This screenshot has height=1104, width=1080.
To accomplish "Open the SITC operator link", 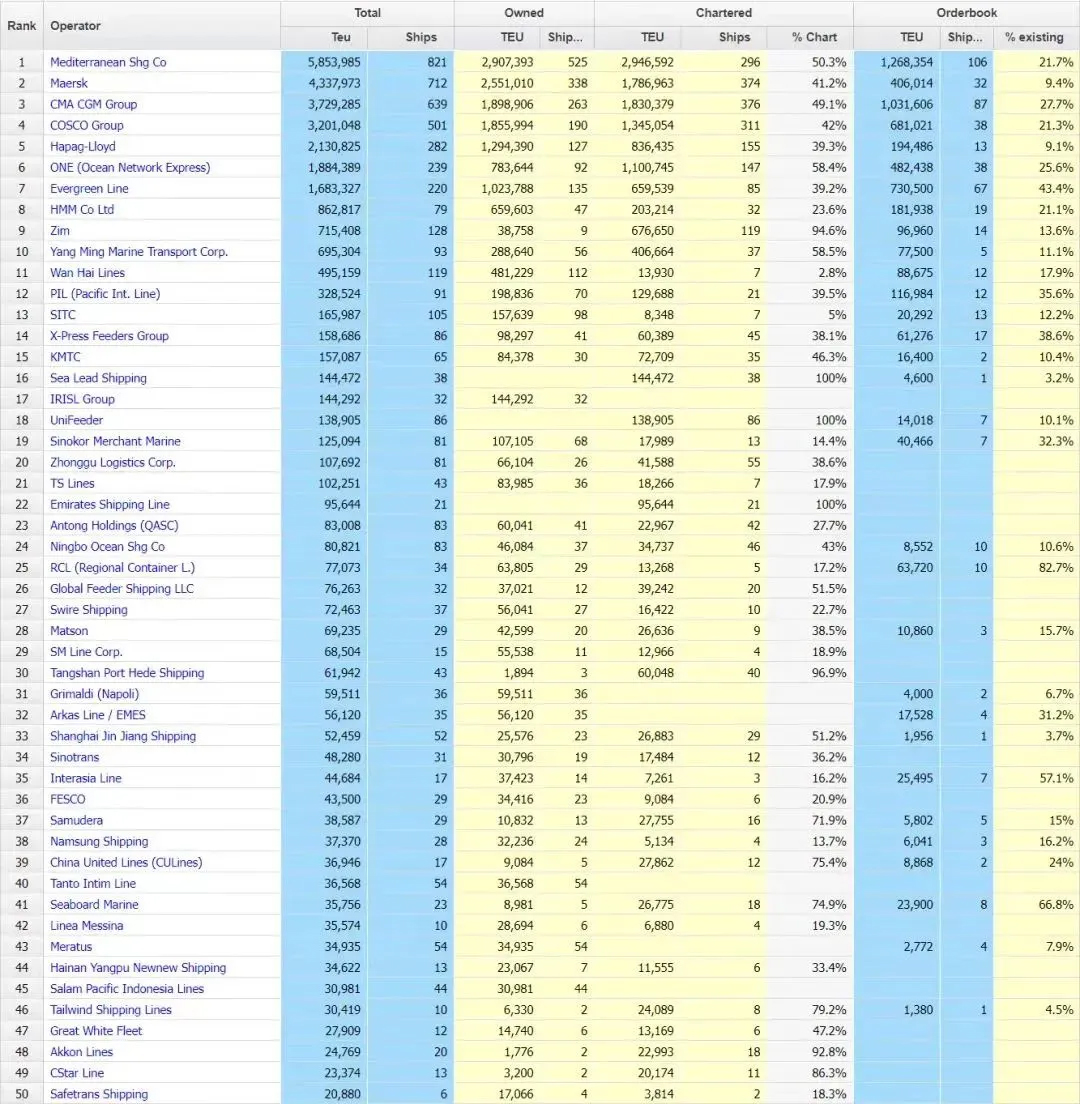I will (63, 315).
